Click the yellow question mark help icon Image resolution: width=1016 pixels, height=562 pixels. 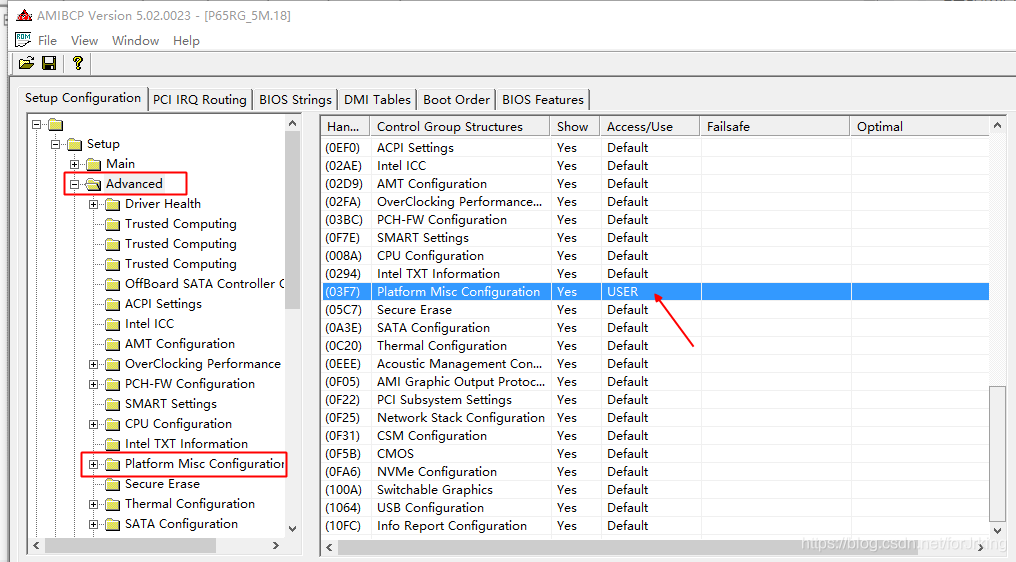tap(78, 63)
